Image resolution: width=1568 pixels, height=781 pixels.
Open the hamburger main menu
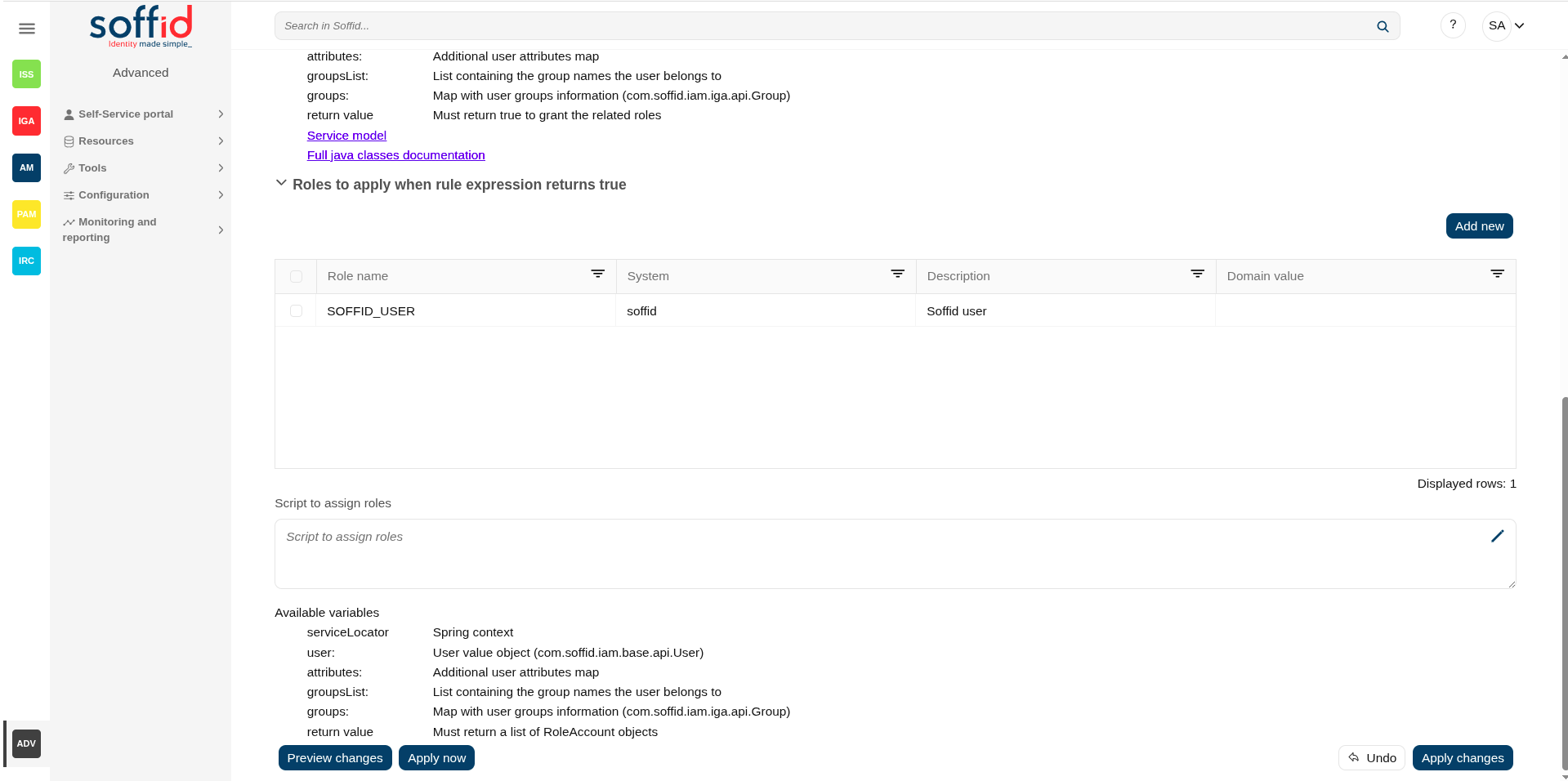click(x=26, y=29)
